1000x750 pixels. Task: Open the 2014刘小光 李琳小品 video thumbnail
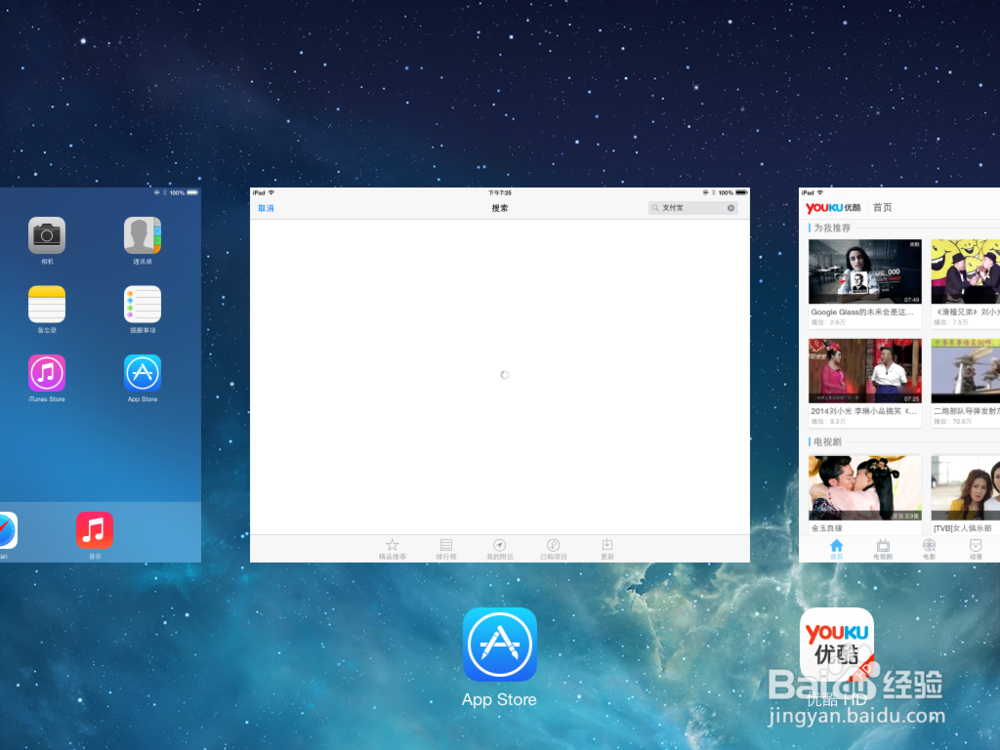[x=865, y=371]
